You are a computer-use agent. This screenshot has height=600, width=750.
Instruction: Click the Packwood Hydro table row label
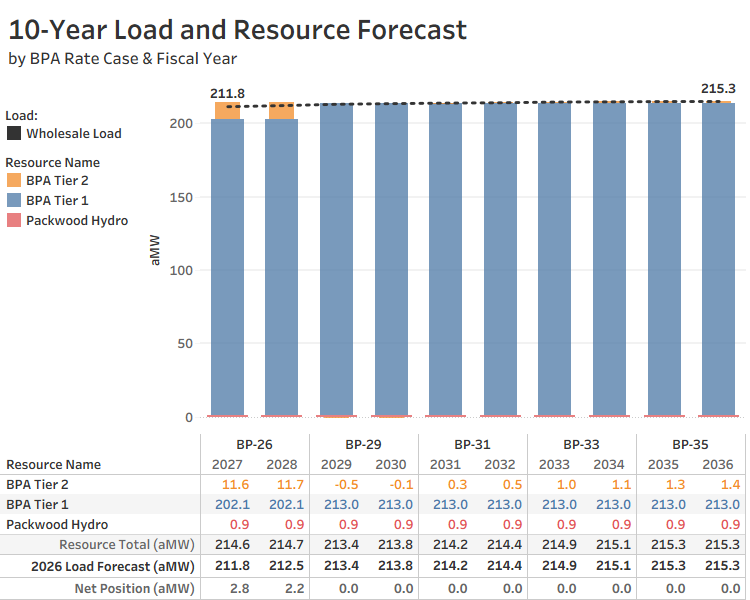pos(57,524)
